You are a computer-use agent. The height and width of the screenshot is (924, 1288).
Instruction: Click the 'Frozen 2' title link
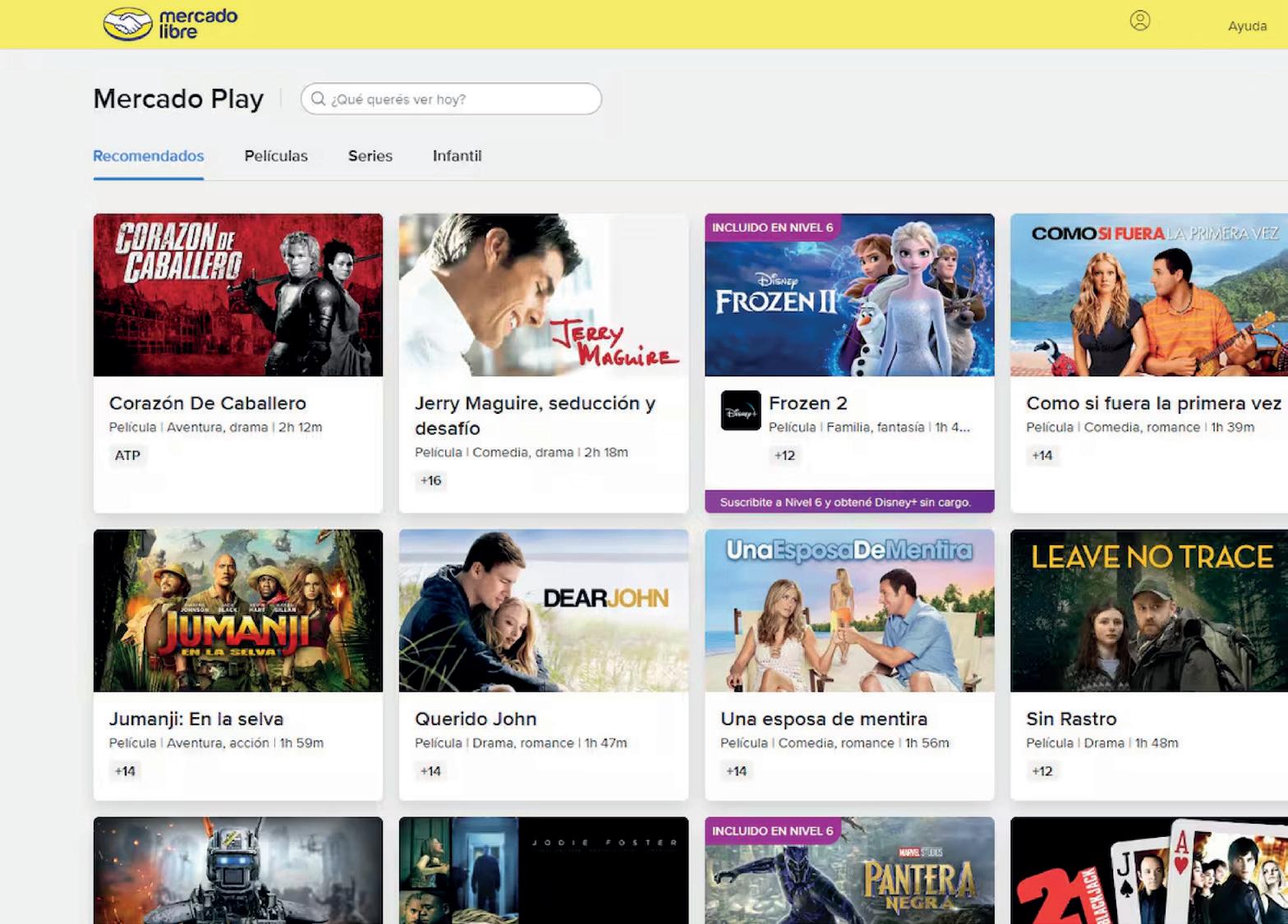click(x=808, y=403)
